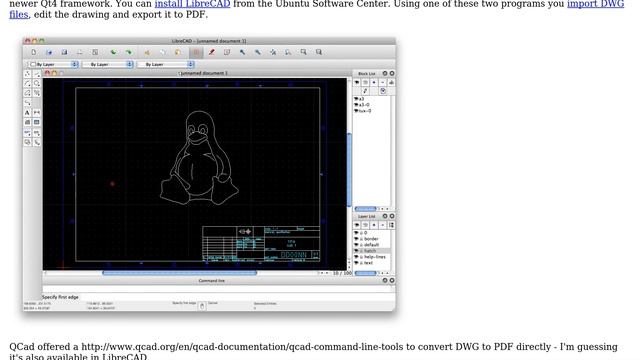
Task: Click the Insert block icon in Block List
Action: coord(382,91)
